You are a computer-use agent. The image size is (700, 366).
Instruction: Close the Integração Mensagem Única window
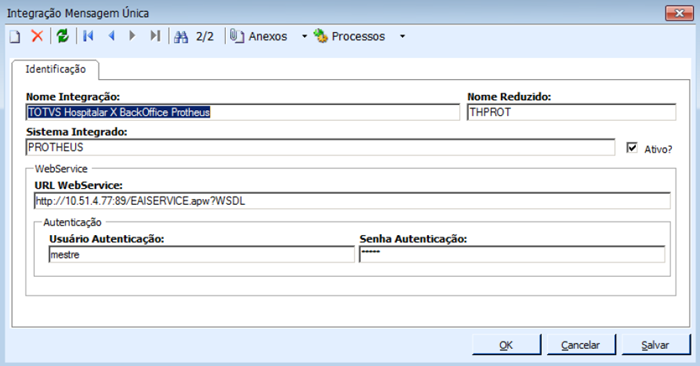tap(679, 13)
